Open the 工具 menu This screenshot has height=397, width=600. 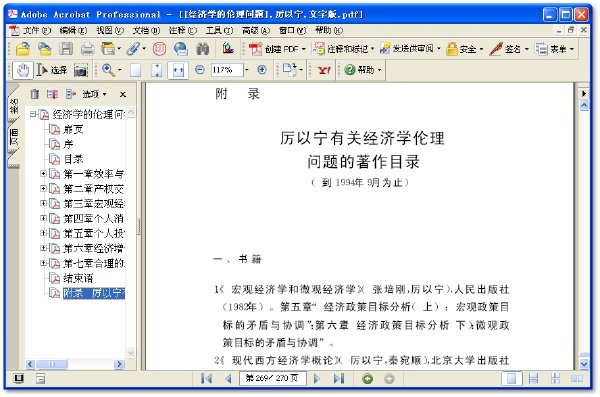(x=219, y=30)
